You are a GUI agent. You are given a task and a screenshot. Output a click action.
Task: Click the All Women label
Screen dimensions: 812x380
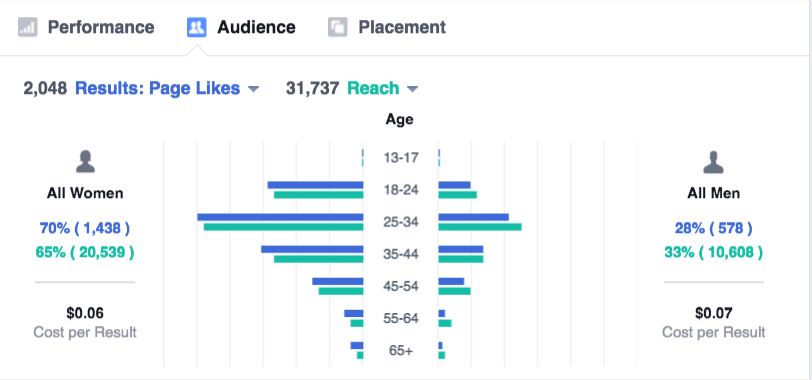pyautogui.click(x=85, y=194)
